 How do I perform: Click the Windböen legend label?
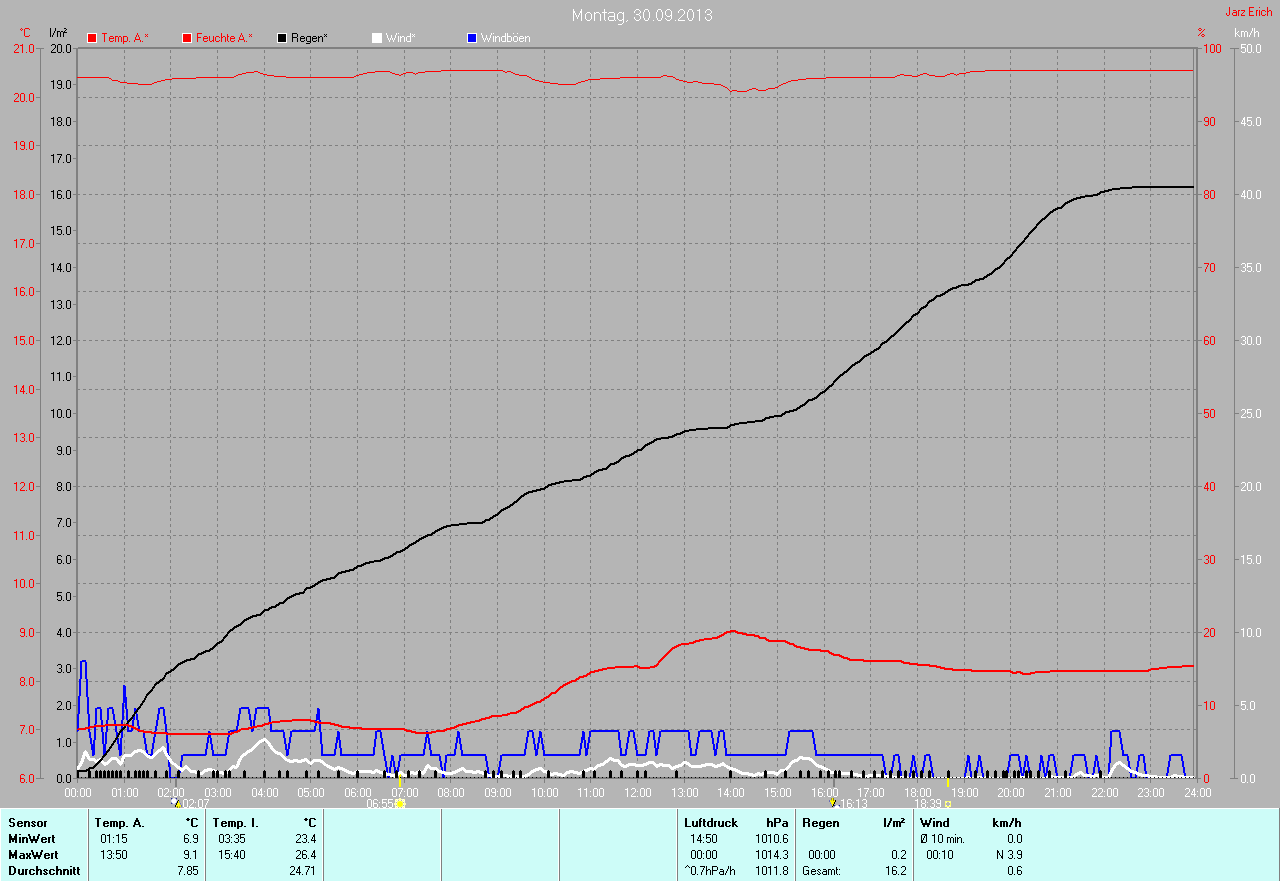(505, 38)
